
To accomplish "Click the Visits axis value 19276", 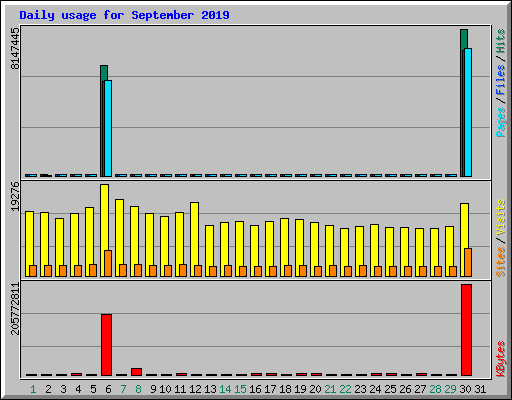I will click(x=15, y=197).
